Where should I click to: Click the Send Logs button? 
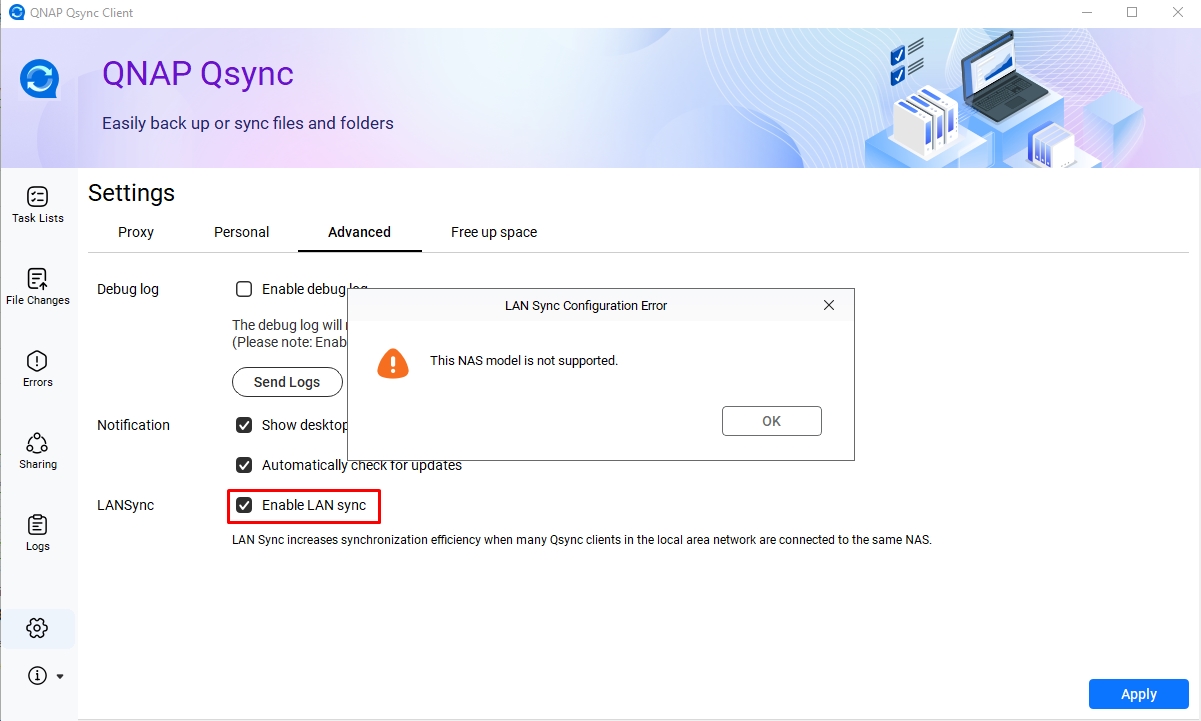(x=287, y=382)
